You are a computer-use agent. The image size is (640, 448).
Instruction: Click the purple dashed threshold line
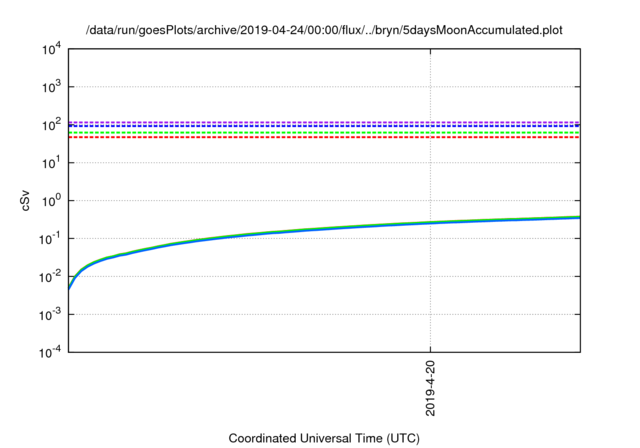pyautogui.click(x=324, y=122)
